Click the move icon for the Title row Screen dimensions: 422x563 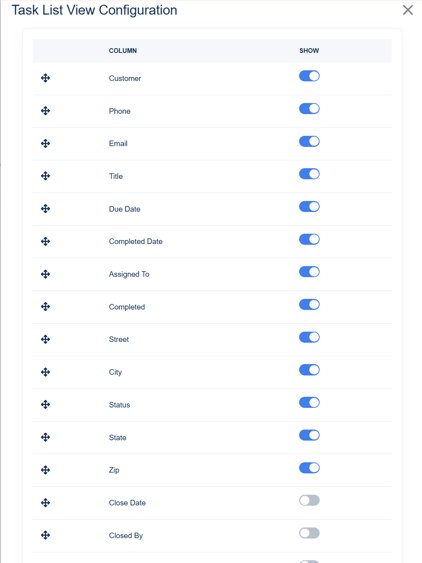pyautogui.click(x=45, y=176)
